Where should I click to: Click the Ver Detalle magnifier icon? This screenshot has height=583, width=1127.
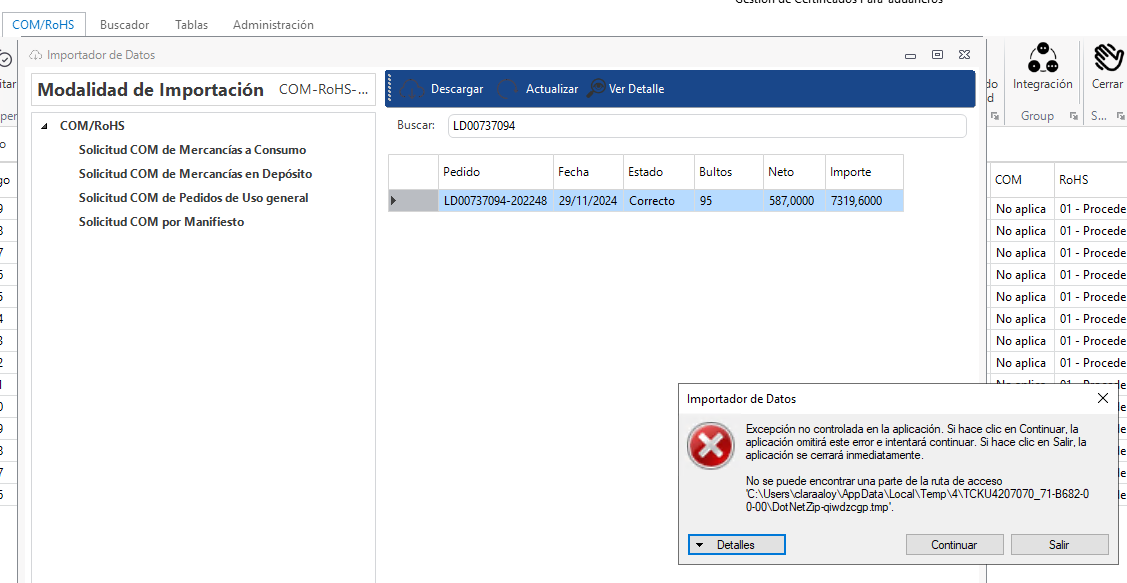click(x=595, y=89)
